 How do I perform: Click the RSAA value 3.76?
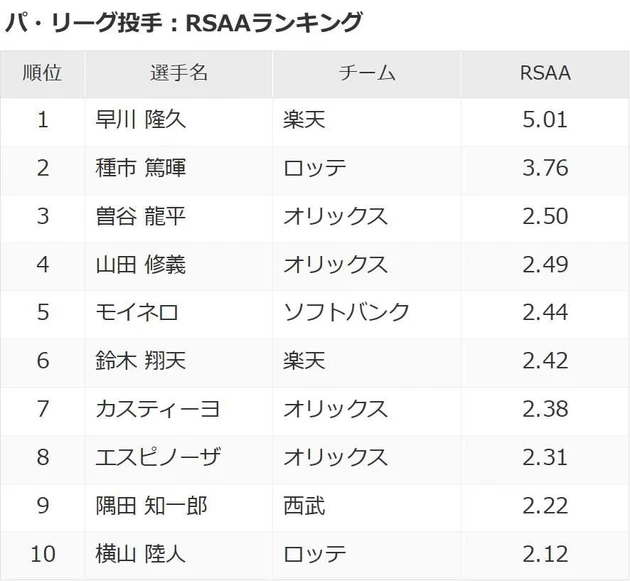coord(545,168)
